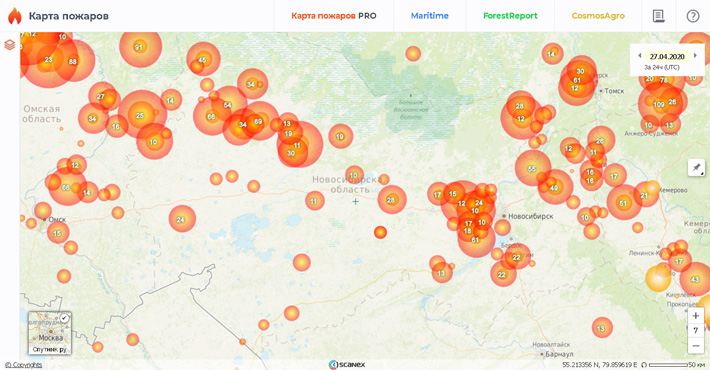Viewport: 710px width, 370px height.
Task: Go to previous date arrow
Action: [x=639, y=56]
